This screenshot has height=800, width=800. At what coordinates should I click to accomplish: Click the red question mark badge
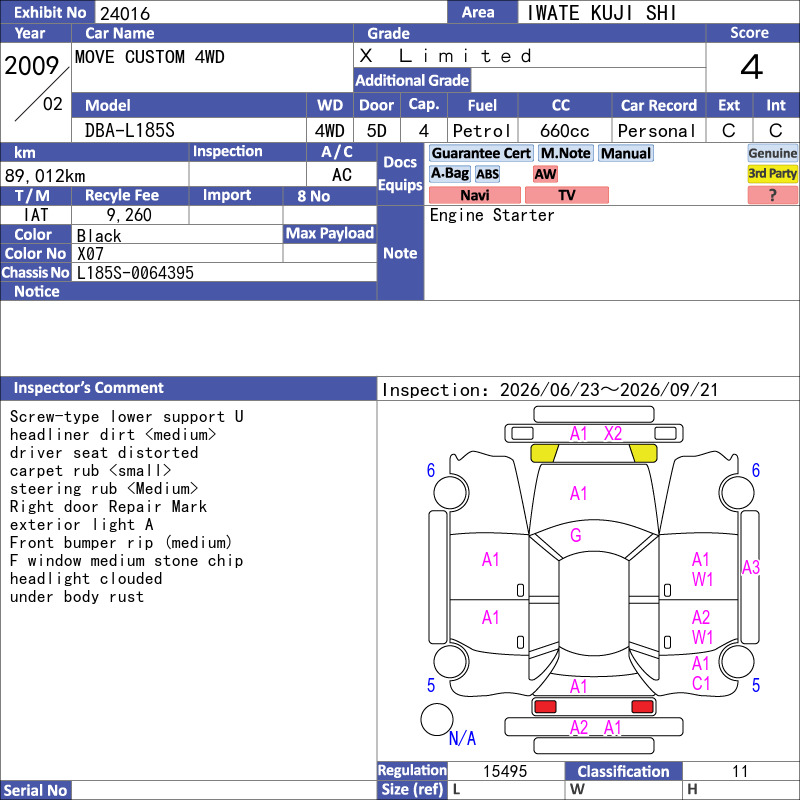tap(772, 195)
